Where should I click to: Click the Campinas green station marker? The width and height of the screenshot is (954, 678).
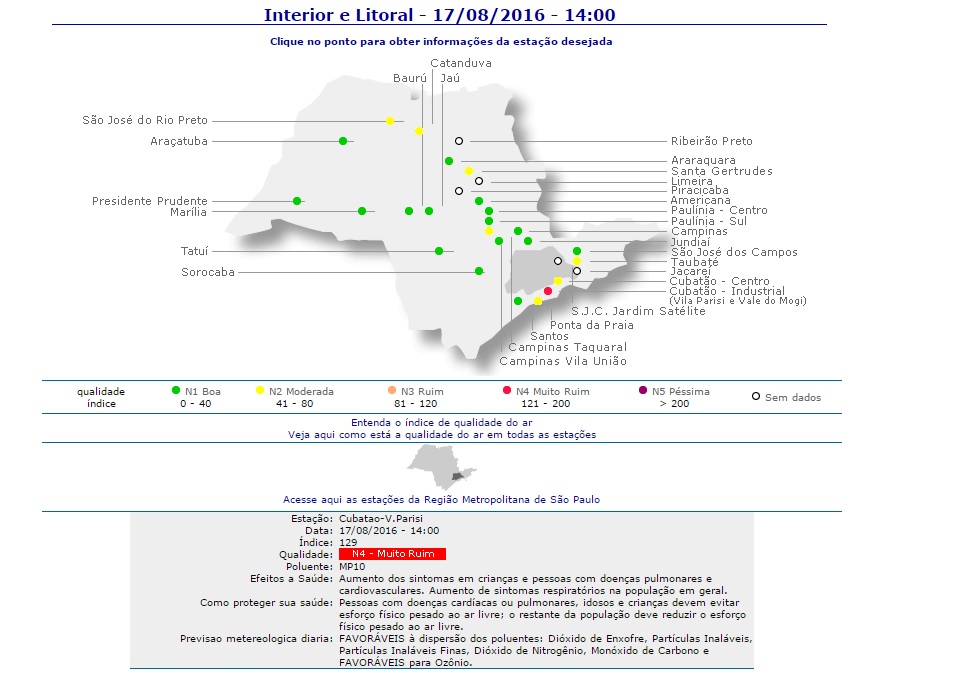pos(518,231)
